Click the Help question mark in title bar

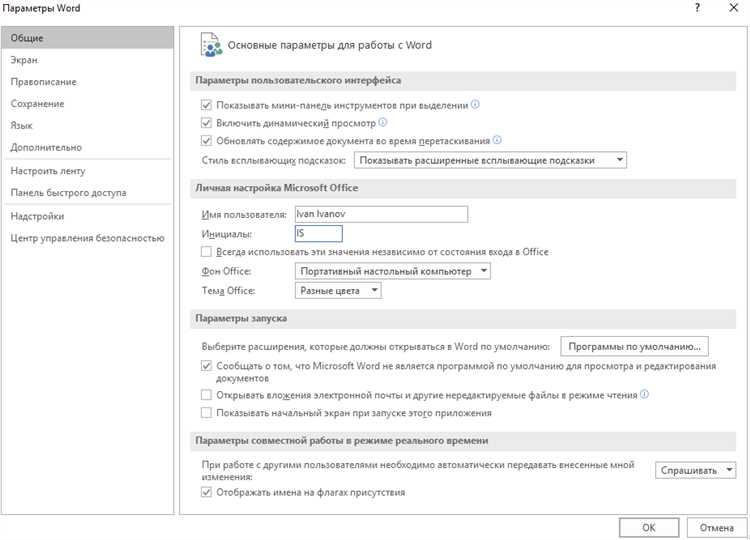pyautogui.click(x=697, y=8)
